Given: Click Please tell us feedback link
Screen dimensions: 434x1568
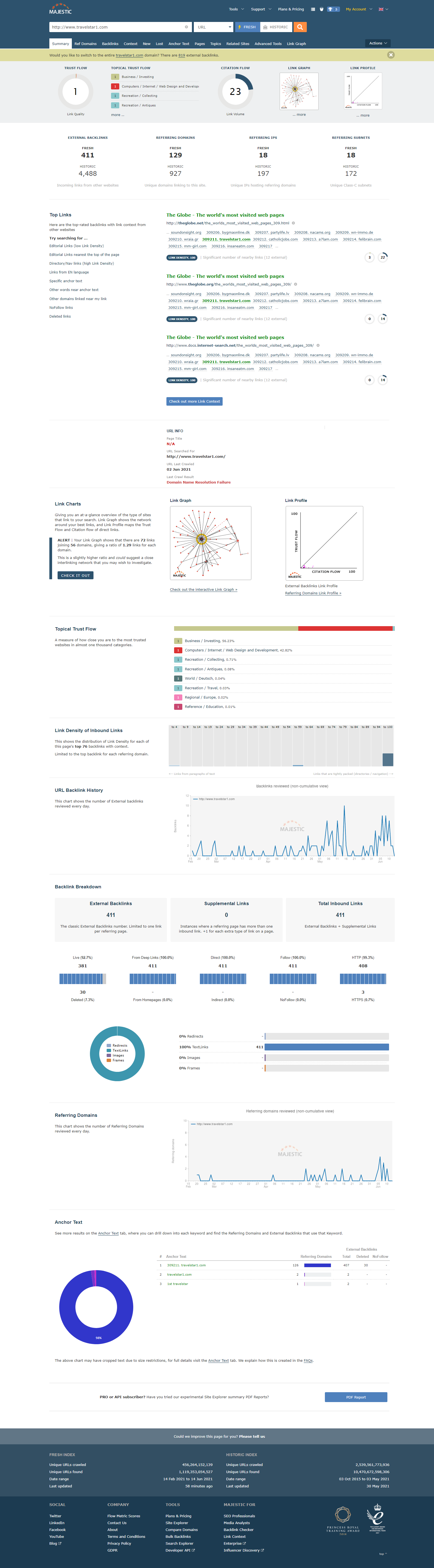Looking at the screenshot, I should (x=252, y=1437).
